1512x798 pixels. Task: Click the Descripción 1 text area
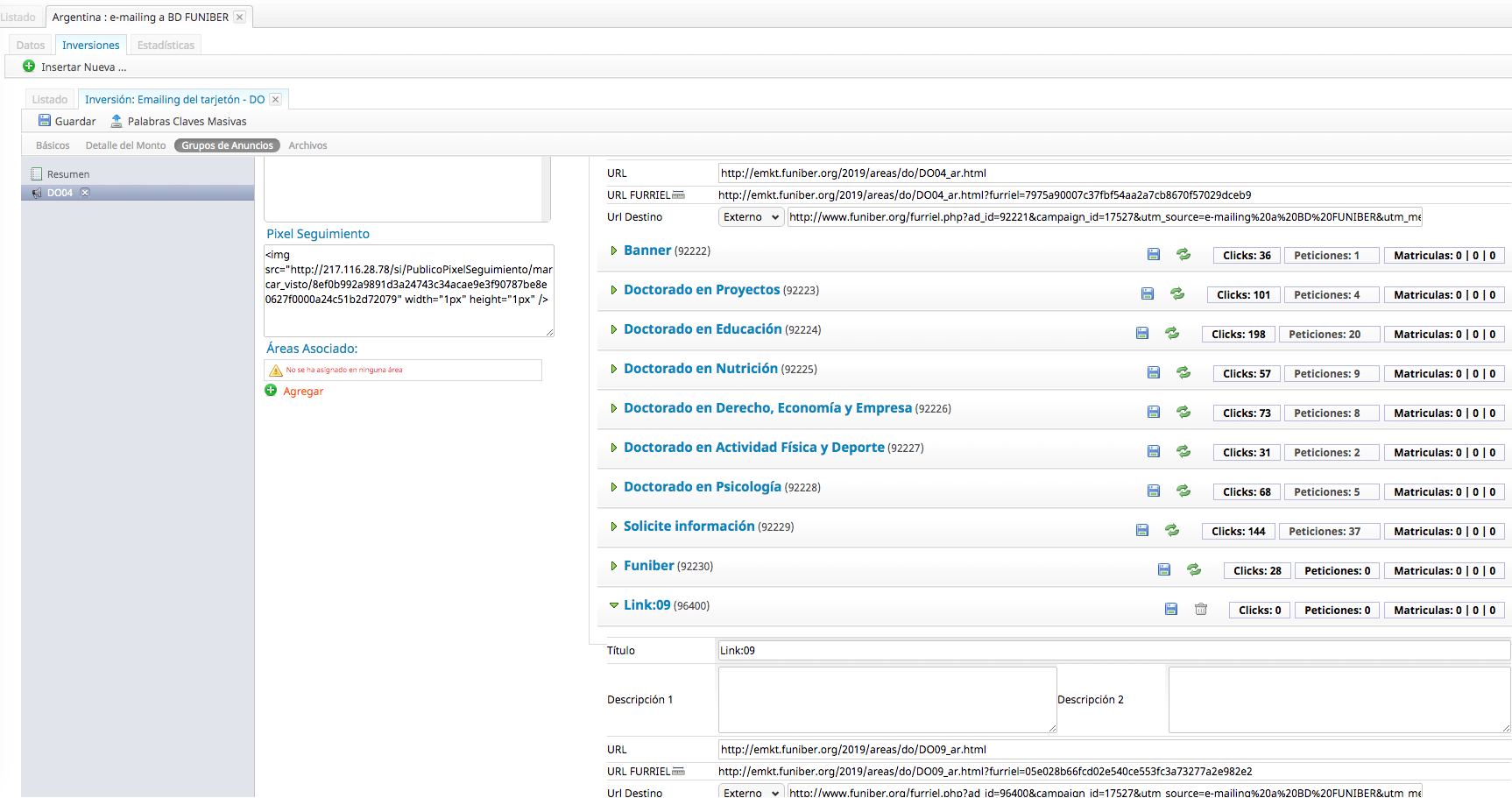887,700
